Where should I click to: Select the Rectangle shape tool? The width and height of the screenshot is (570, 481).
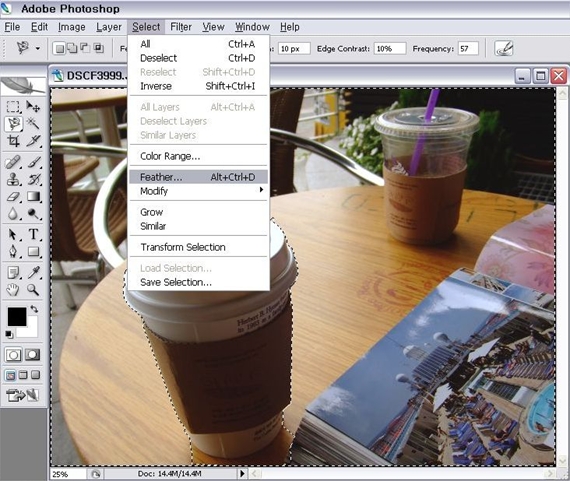point(33,252)
